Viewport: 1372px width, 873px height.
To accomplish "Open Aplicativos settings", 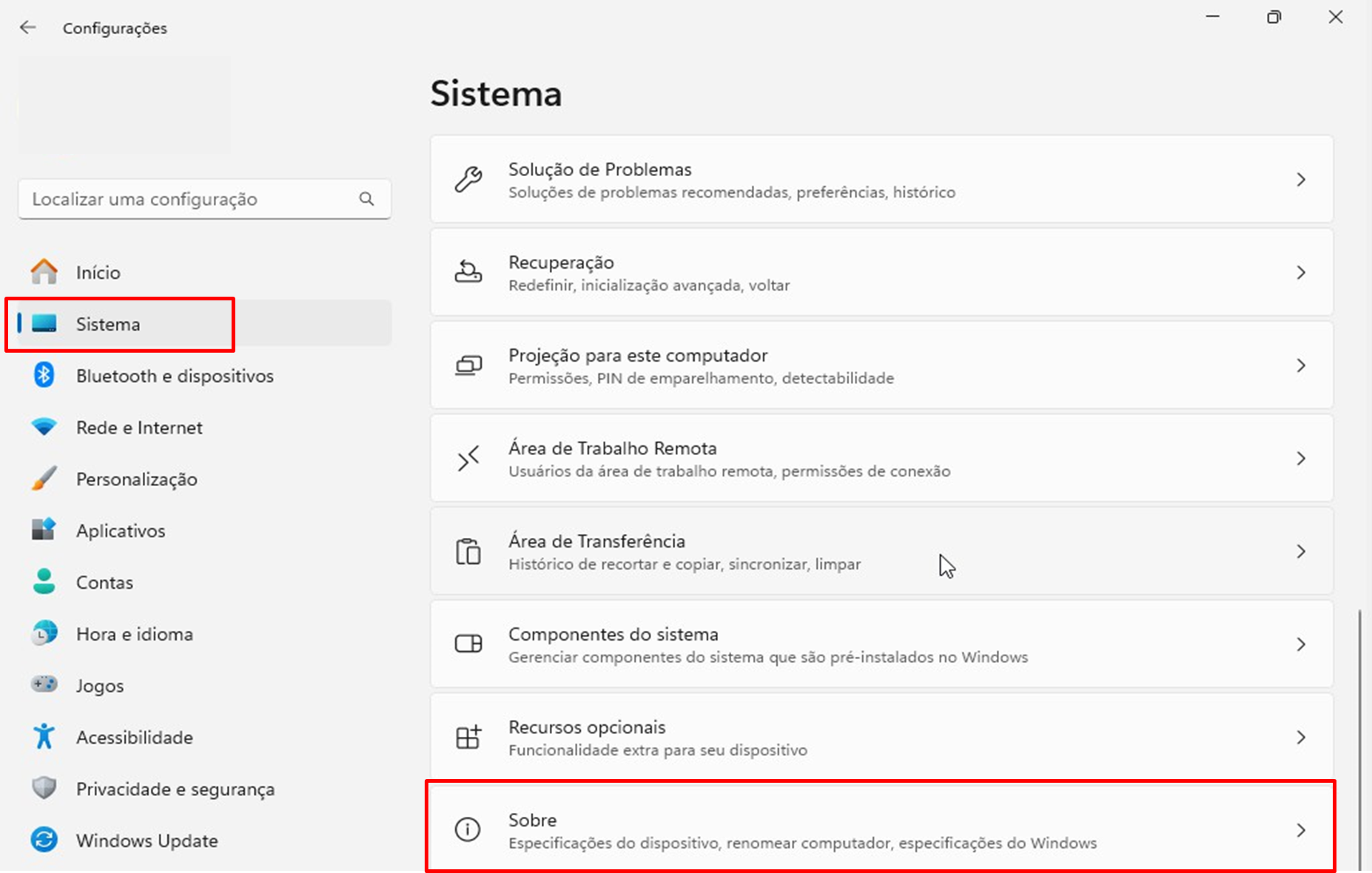I will [205, 530].
